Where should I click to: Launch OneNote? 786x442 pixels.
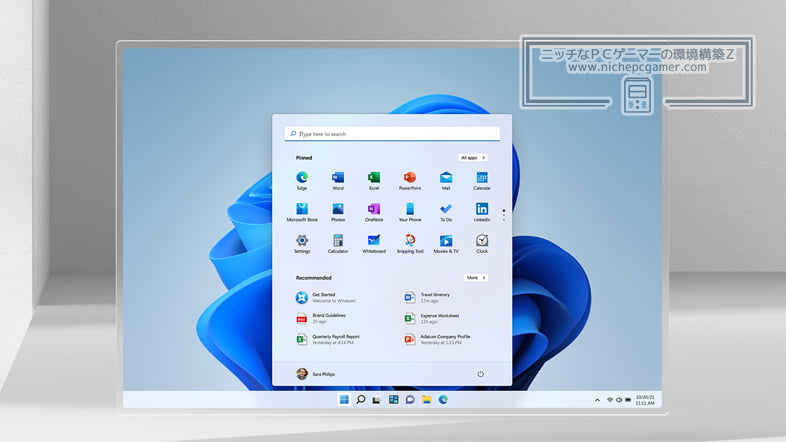374,212
